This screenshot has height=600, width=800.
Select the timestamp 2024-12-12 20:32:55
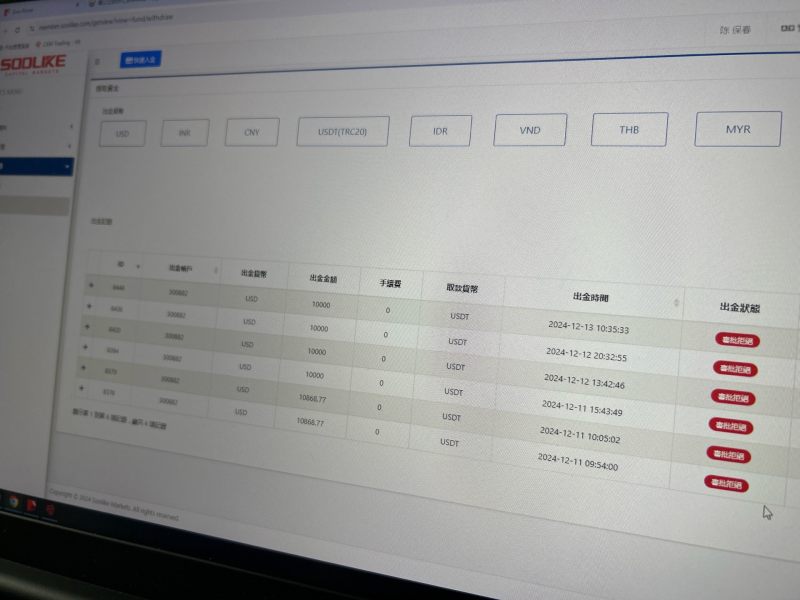click(x=586, y=355)
